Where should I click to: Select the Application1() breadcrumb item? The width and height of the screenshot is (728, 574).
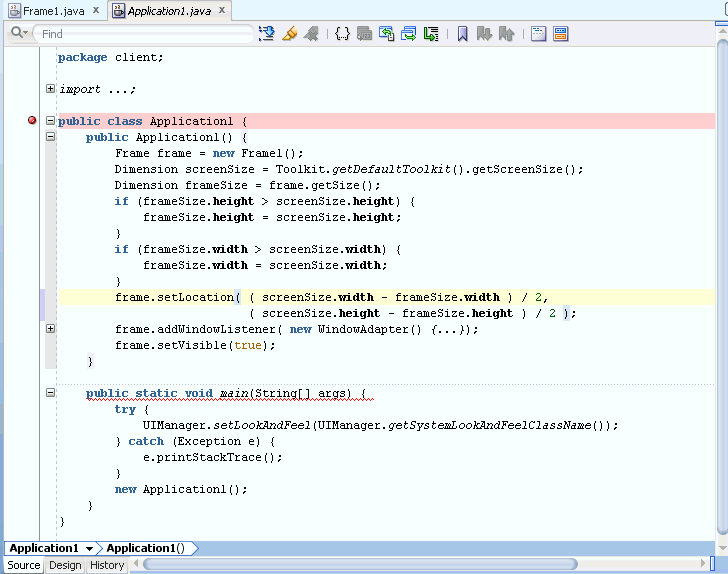(145, 548)
